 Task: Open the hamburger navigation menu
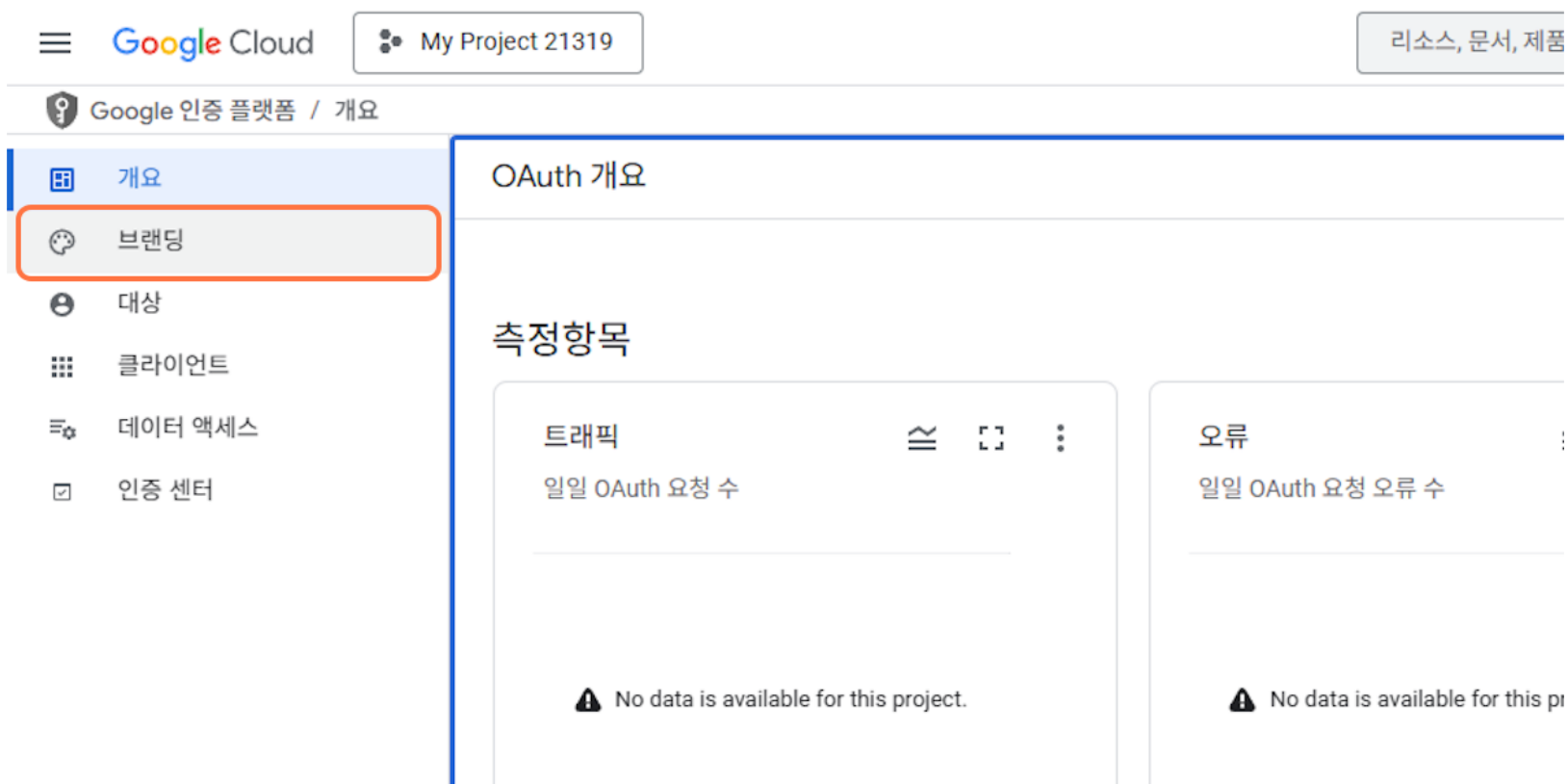pos(55,42)
